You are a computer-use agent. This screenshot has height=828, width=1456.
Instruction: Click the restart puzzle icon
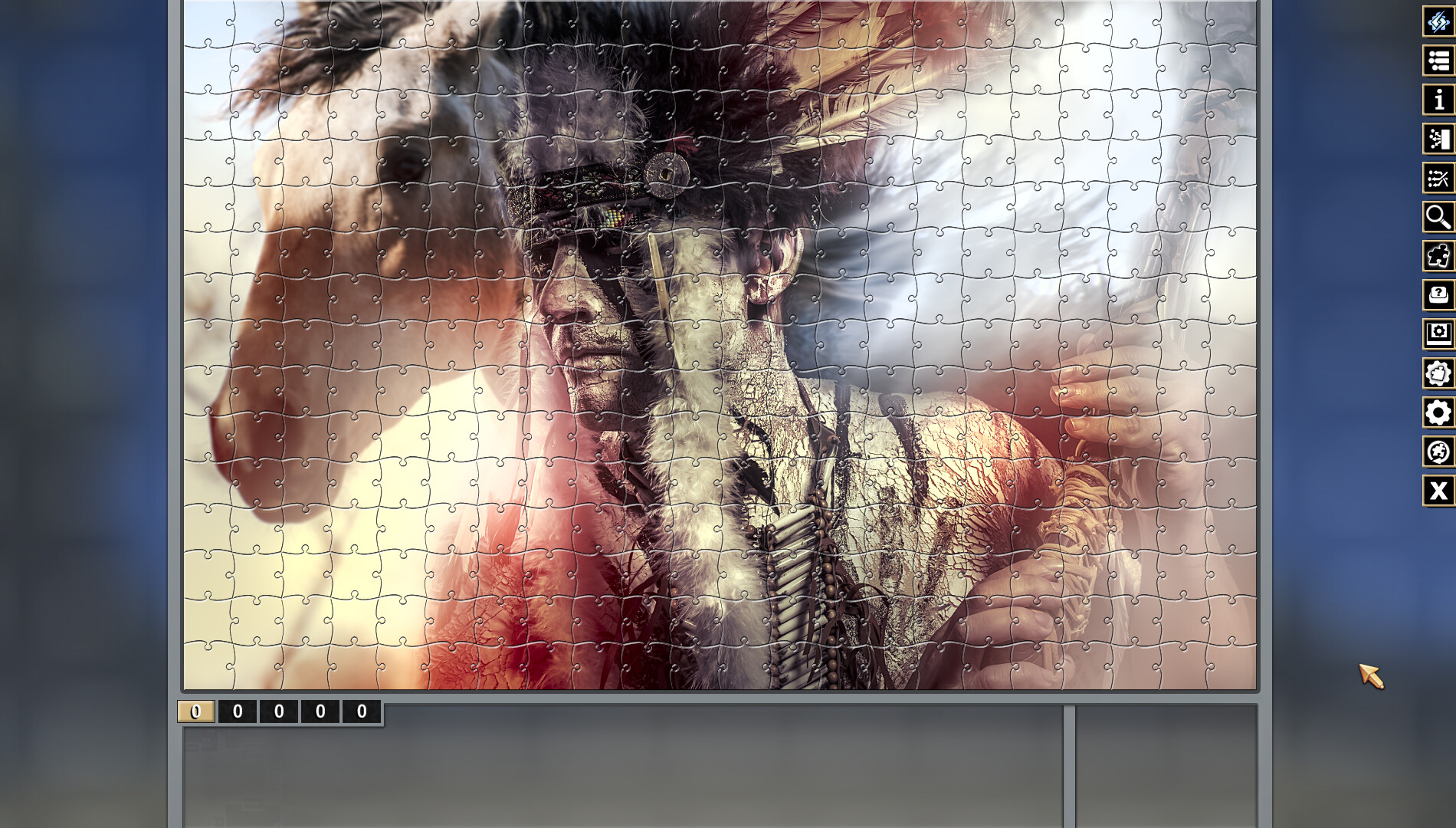(1439, 452)
